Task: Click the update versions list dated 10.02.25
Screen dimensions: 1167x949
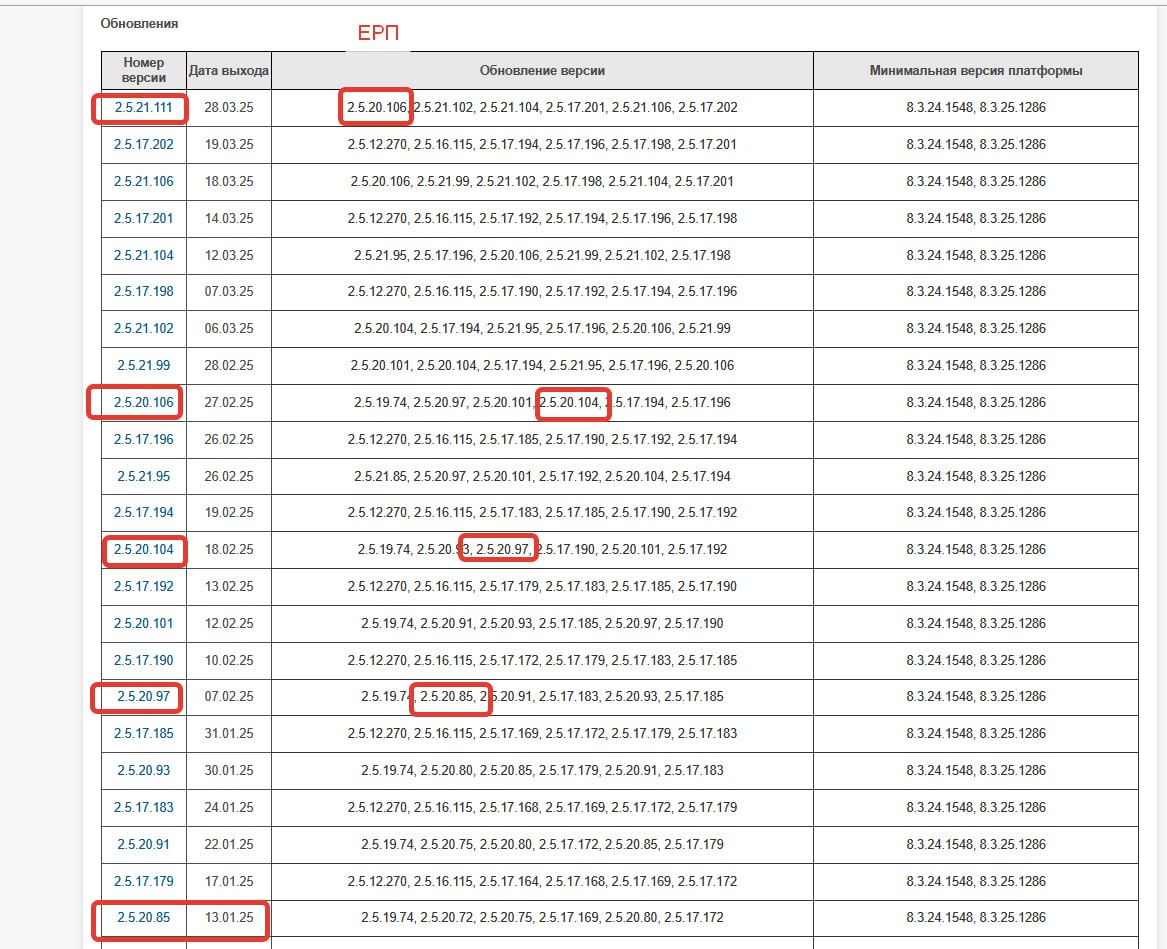Action: coord(542,661)
